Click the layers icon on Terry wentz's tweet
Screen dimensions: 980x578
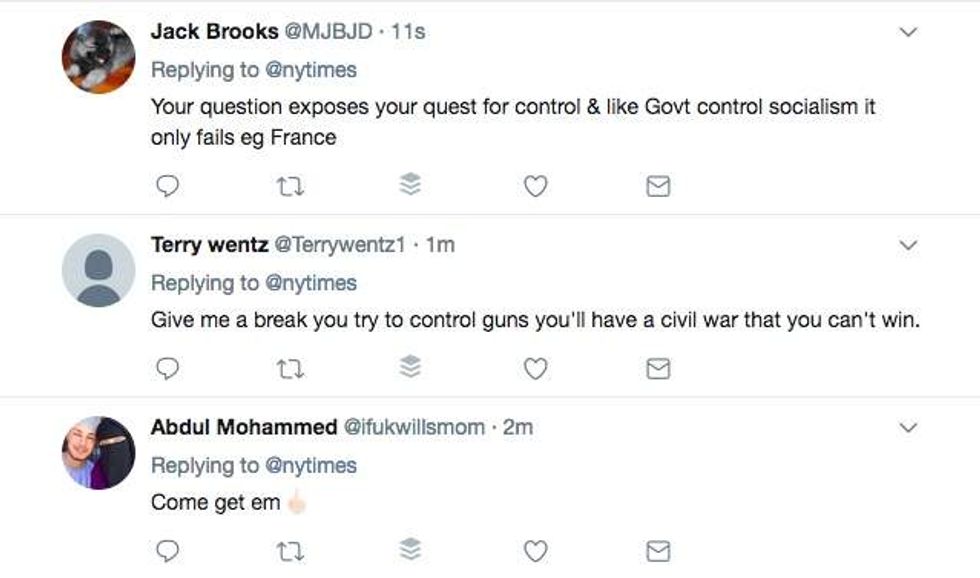click(410, 369)
